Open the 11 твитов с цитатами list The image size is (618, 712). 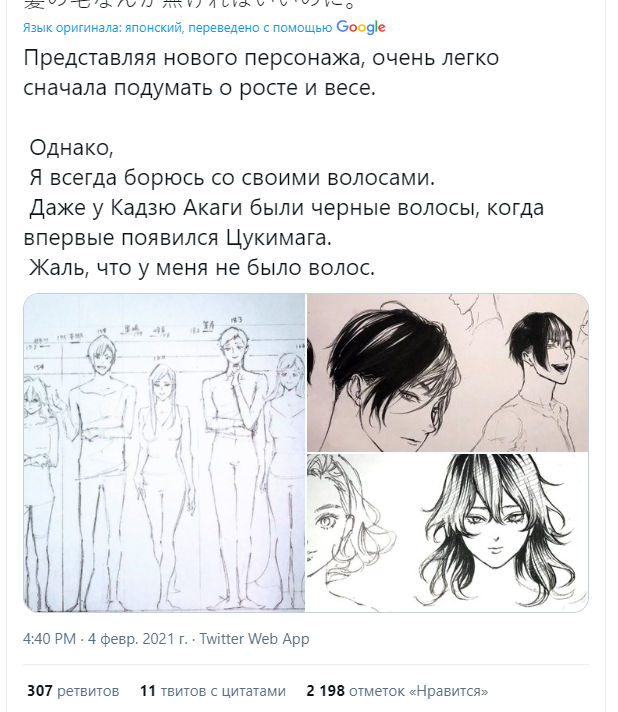pos(213,691)
